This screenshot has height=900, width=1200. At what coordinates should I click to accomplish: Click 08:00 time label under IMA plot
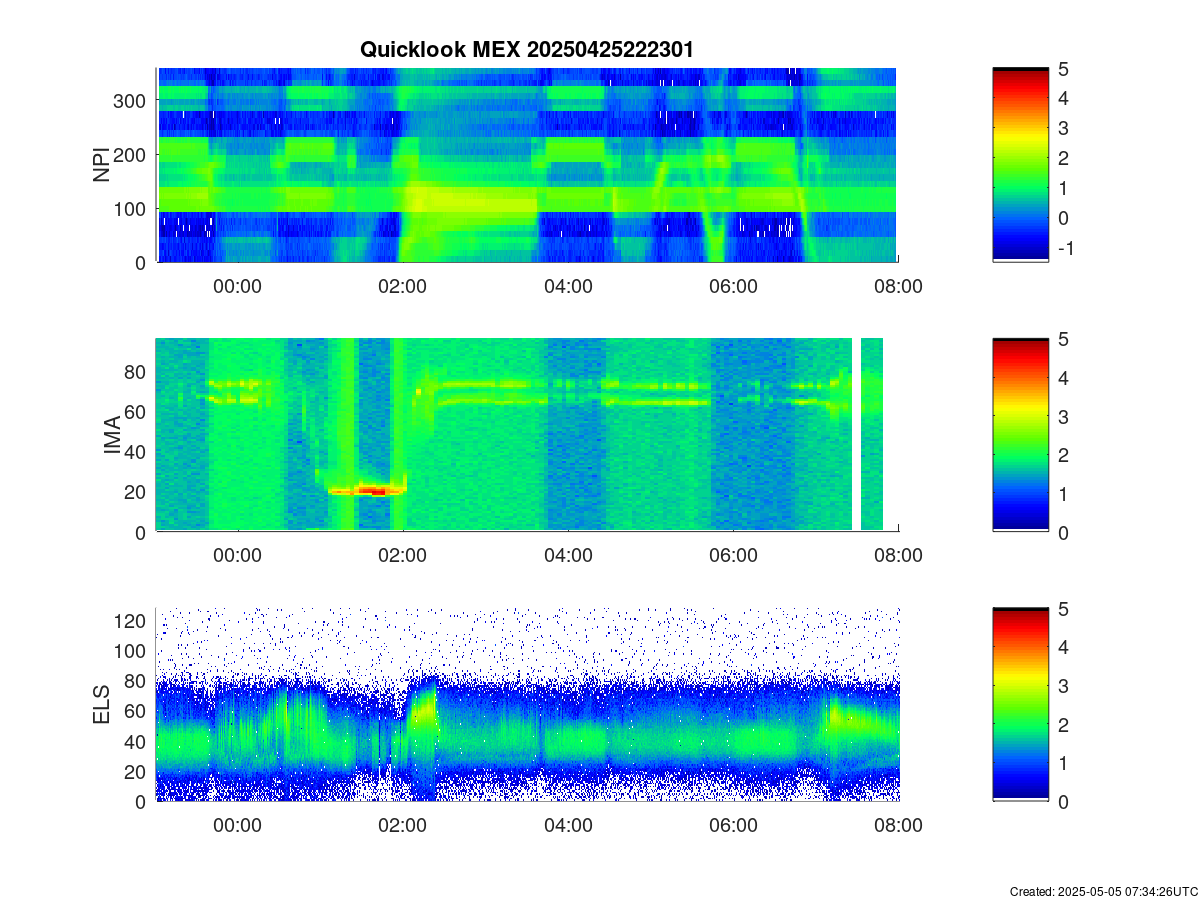click(x=898, y=556)
